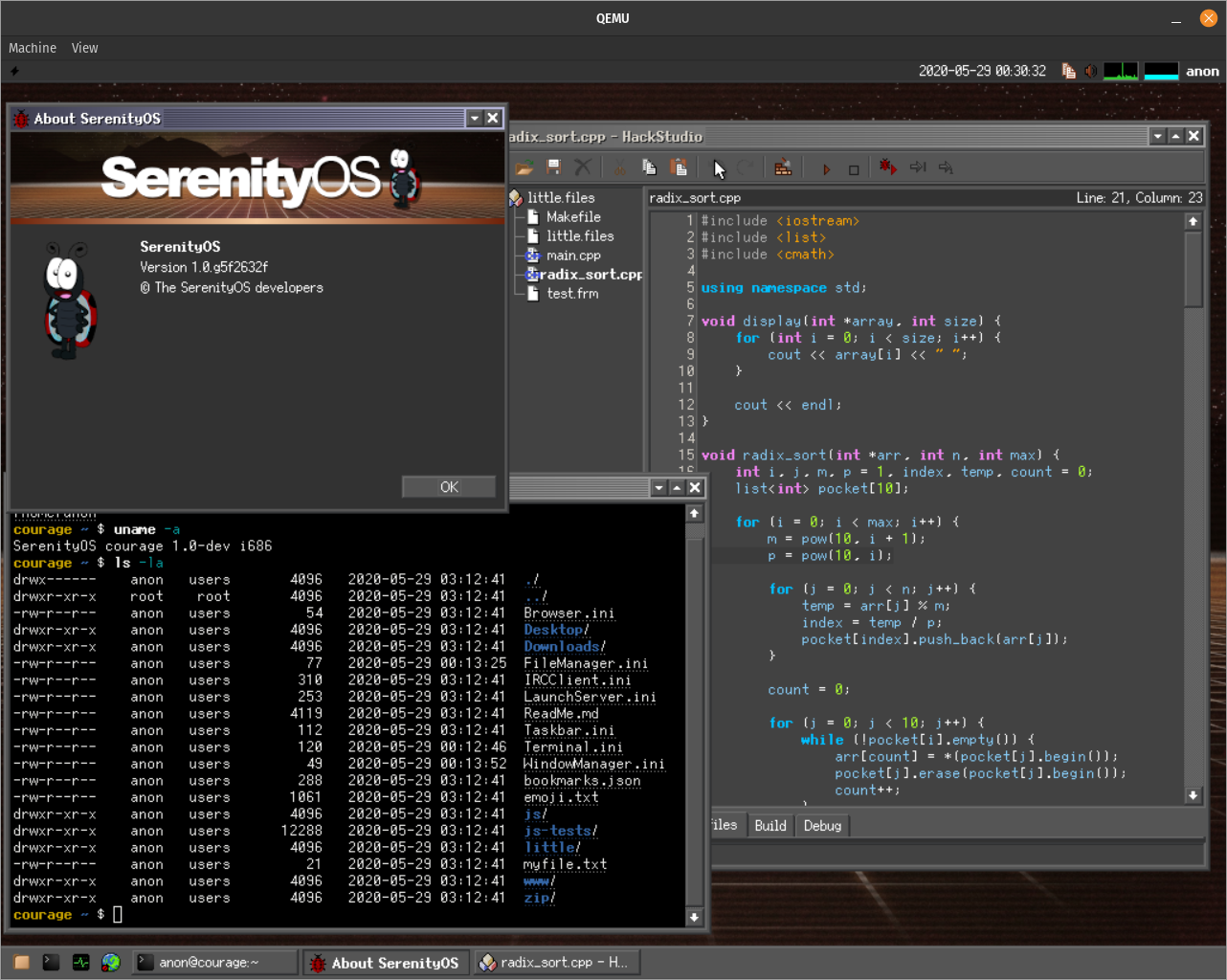Click the scissors cut icon in HackStudio
This screenshot has width=1227, height=980.
click(x=619, y=167)
